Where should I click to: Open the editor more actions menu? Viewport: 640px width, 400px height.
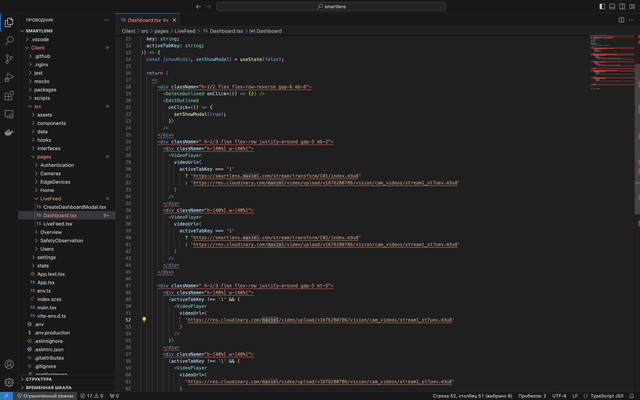click(631, 20)
